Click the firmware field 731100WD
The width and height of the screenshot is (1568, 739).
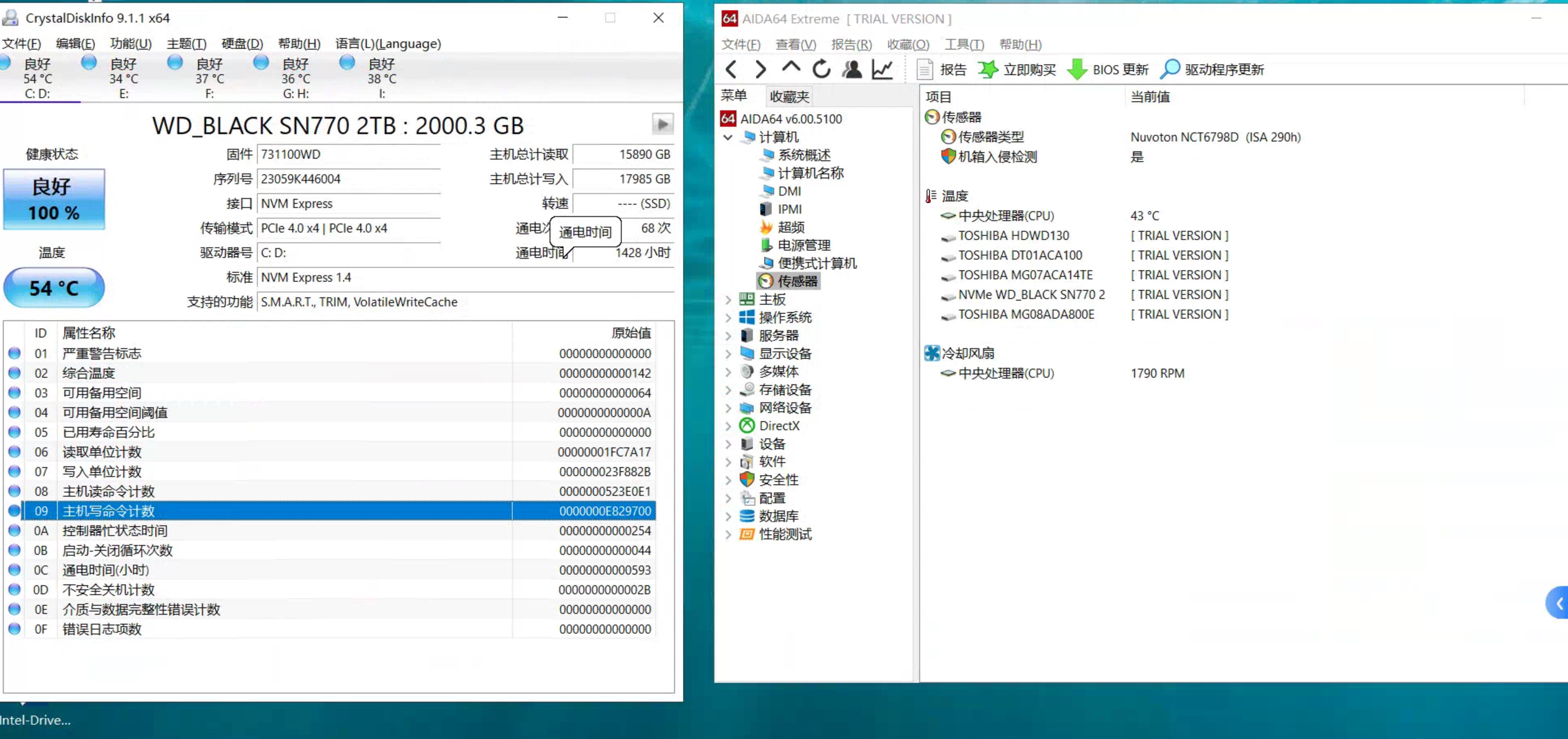[348, 154]
